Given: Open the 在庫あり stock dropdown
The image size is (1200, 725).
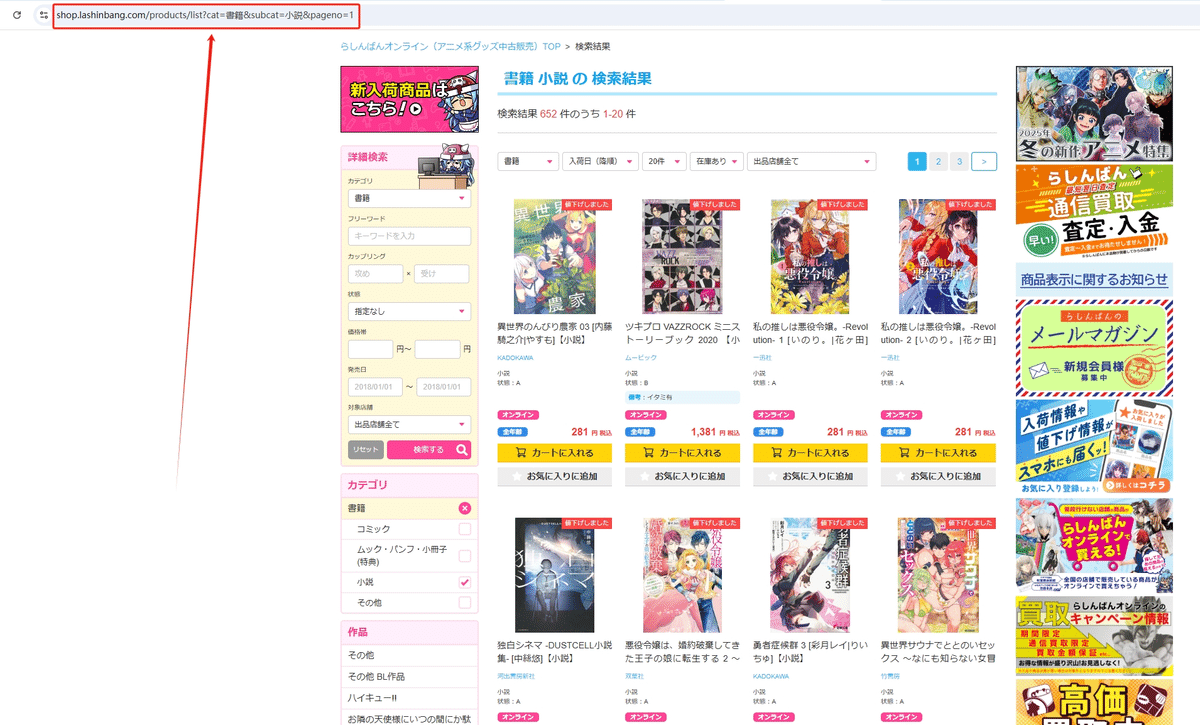Looking at the screenshot, I should (717, 161).
